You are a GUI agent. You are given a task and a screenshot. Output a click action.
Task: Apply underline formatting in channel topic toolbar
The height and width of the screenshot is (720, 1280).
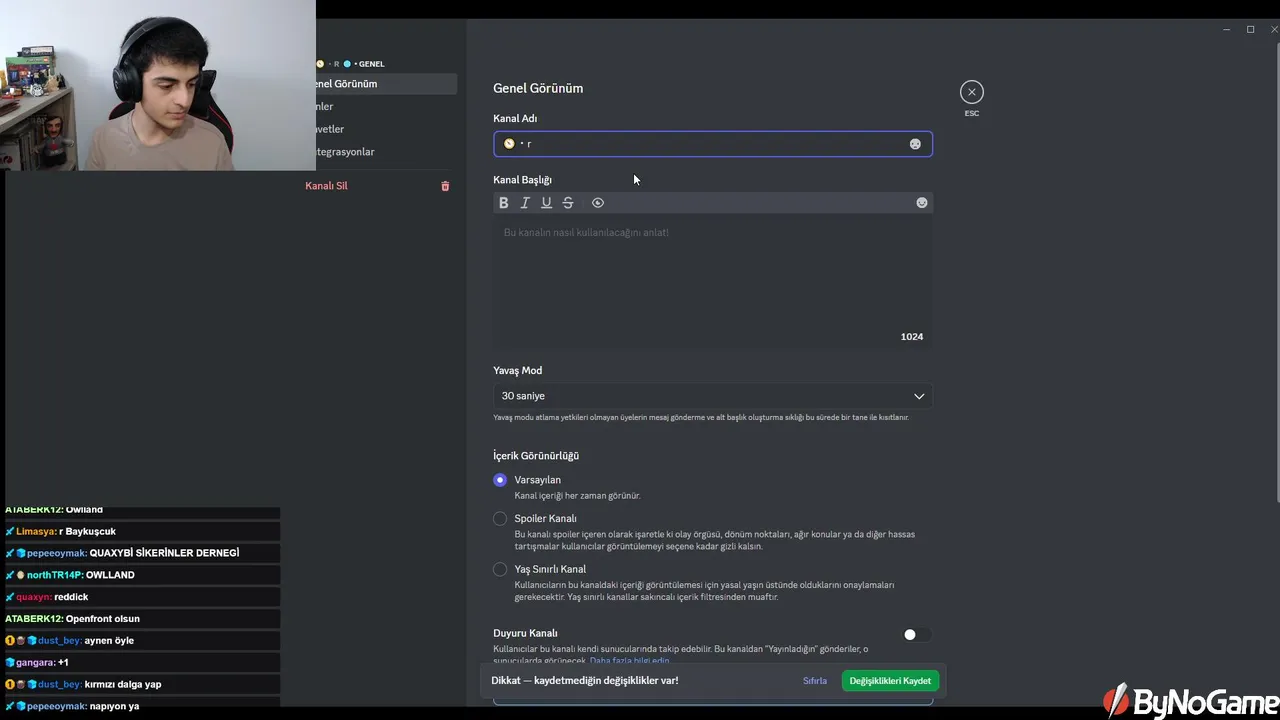pyautogui.click(x=546, y=203)
